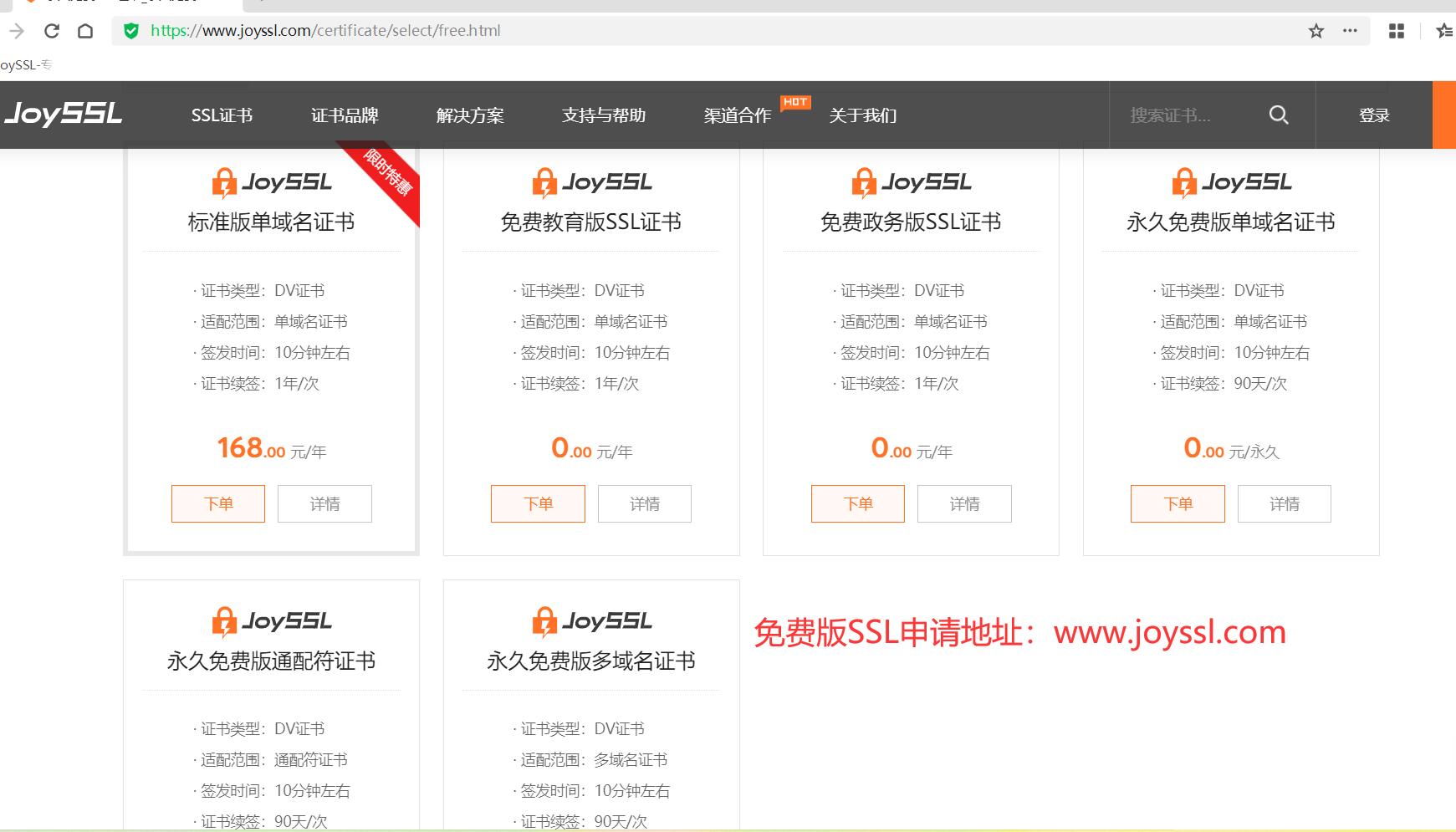This screenshot has height=832, width=1456.
Task: Reload the page with the refresh icon
Action: click(51, 31)
